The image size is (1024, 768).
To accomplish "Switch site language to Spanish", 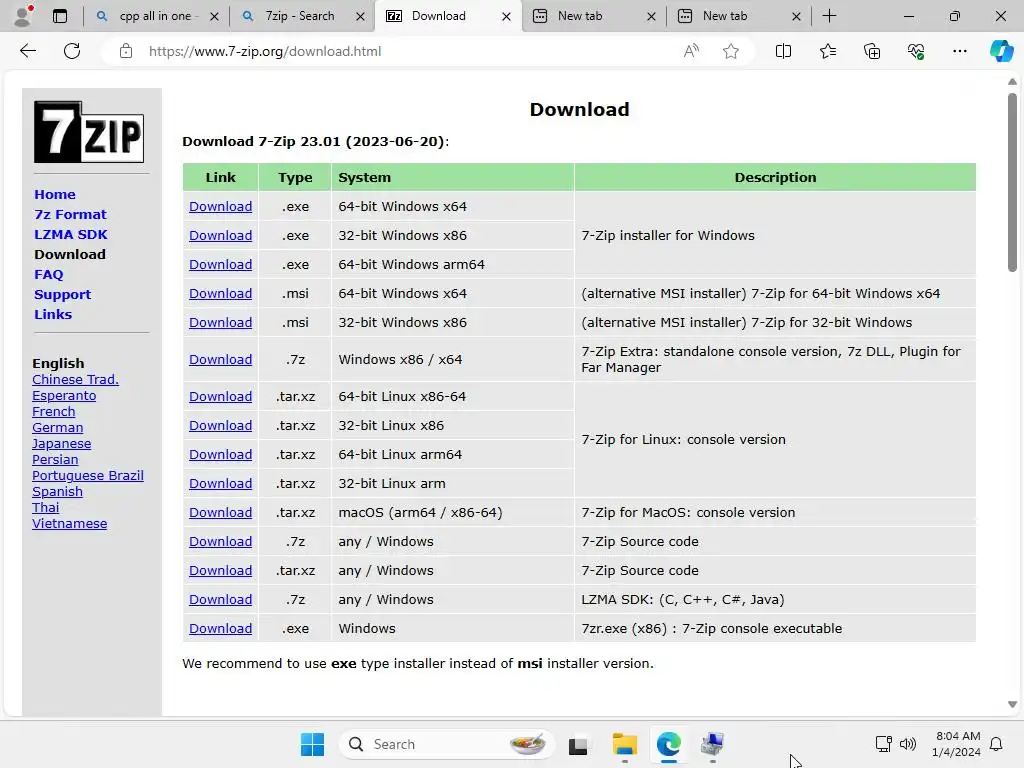I will pyautogui.click(x=57, y=492).
